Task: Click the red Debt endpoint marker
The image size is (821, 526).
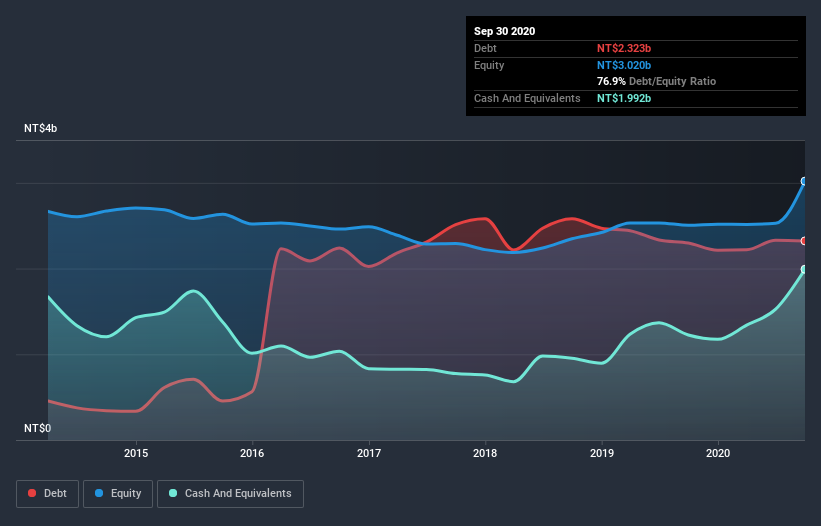Action: point(804,241)
